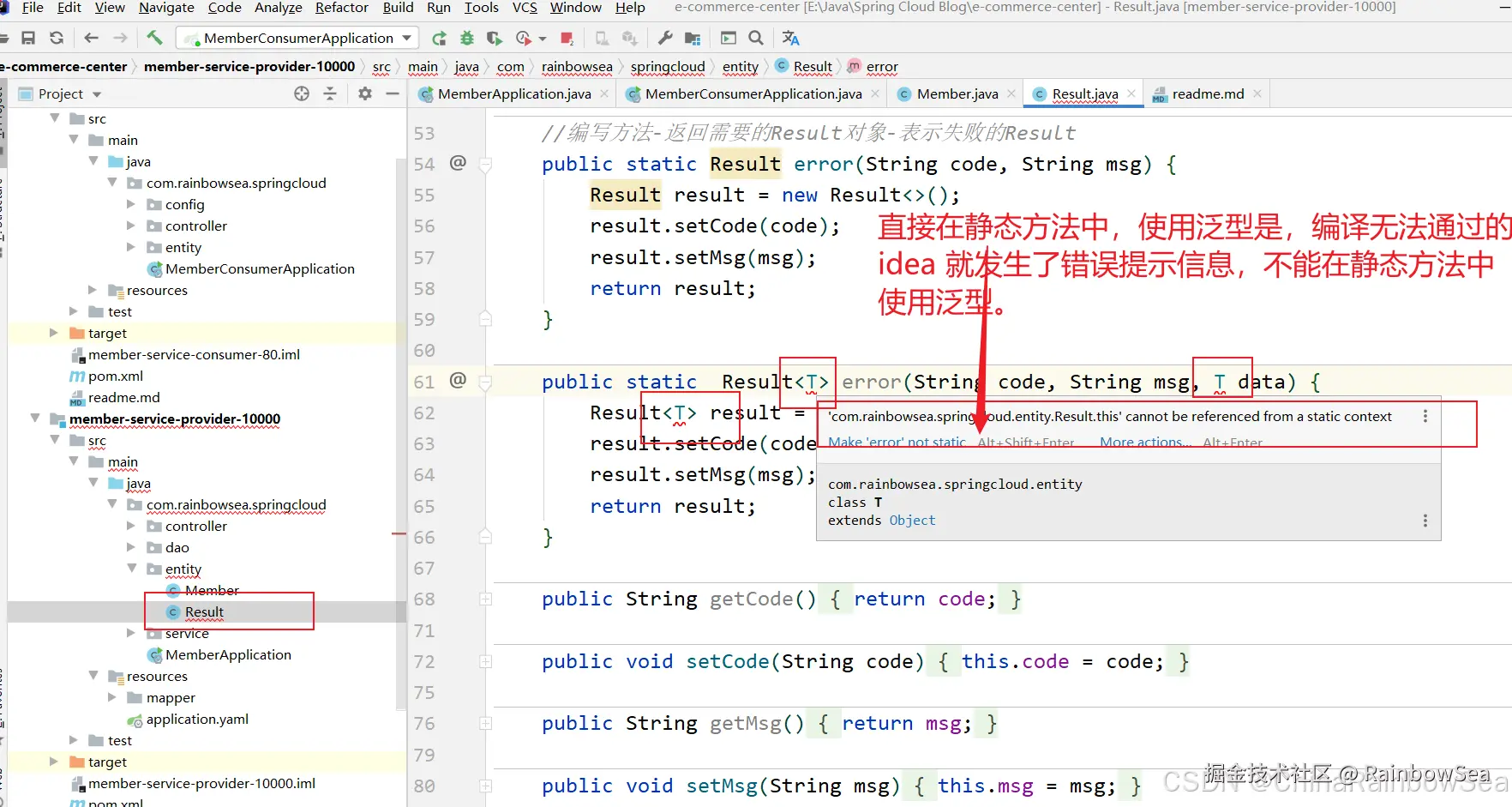Screen dimensions: 1512x807
Task: Collapse the member-service-provider-10000 module node
Action: [x=35, y=419]
